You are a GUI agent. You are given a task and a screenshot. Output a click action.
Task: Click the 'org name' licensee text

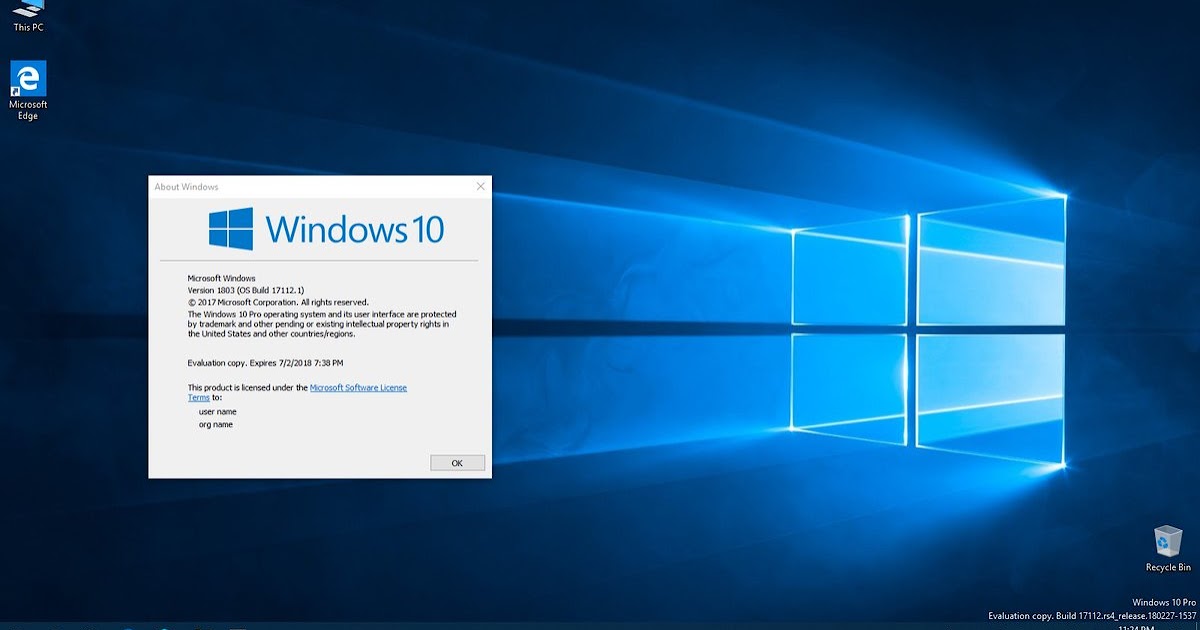point(216,424)
